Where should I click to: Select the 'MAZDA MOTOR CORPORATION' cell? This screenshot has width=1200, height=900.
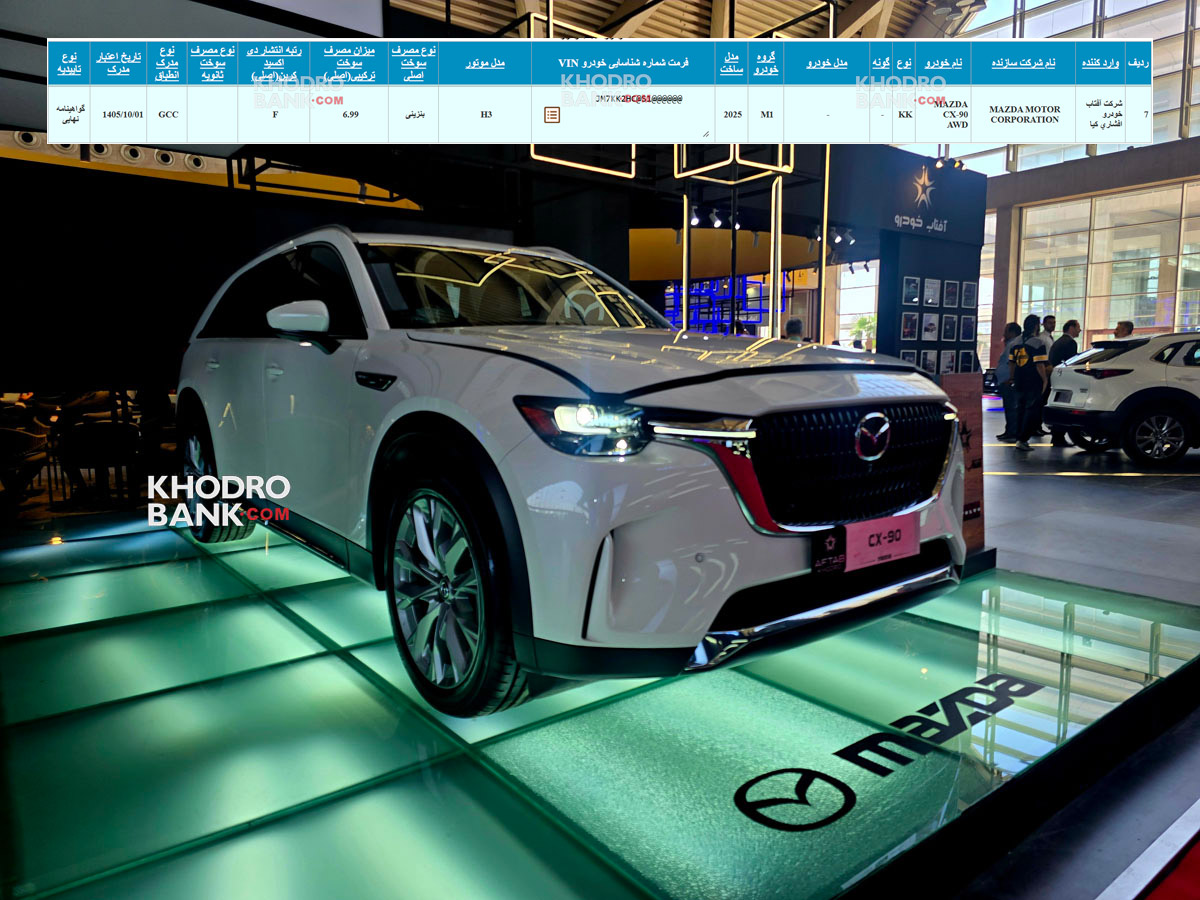coord(1024,114)
